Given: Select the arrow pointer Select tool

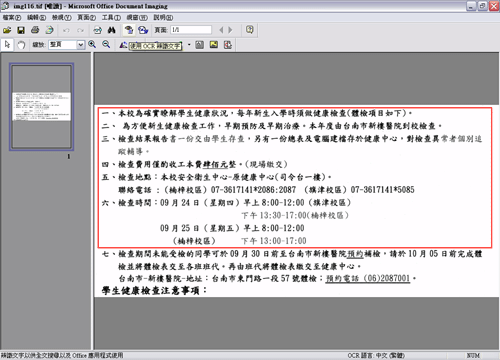Looking at the screenshot, I should 7,44.
